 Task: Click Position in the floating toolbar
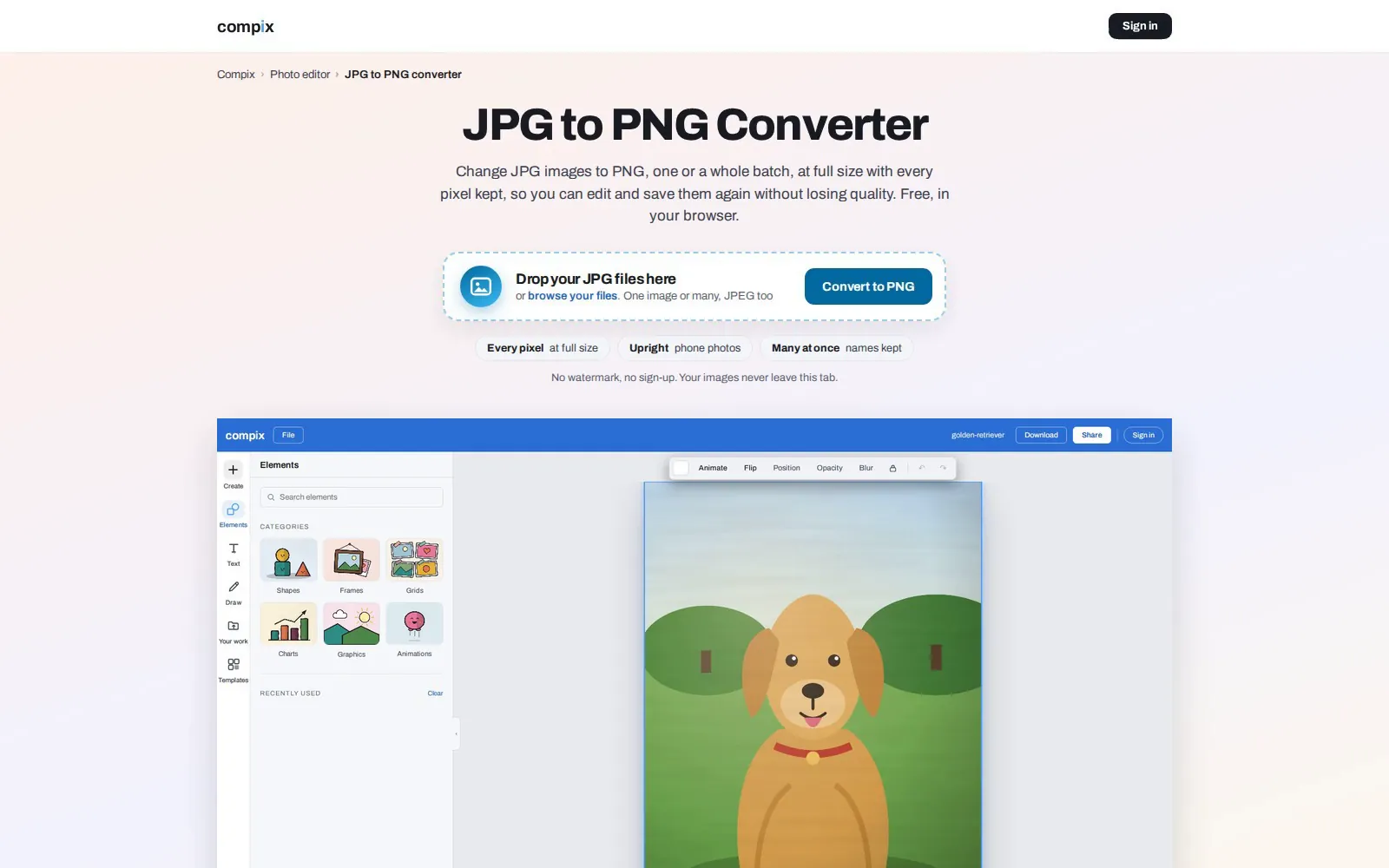point(787,468)
